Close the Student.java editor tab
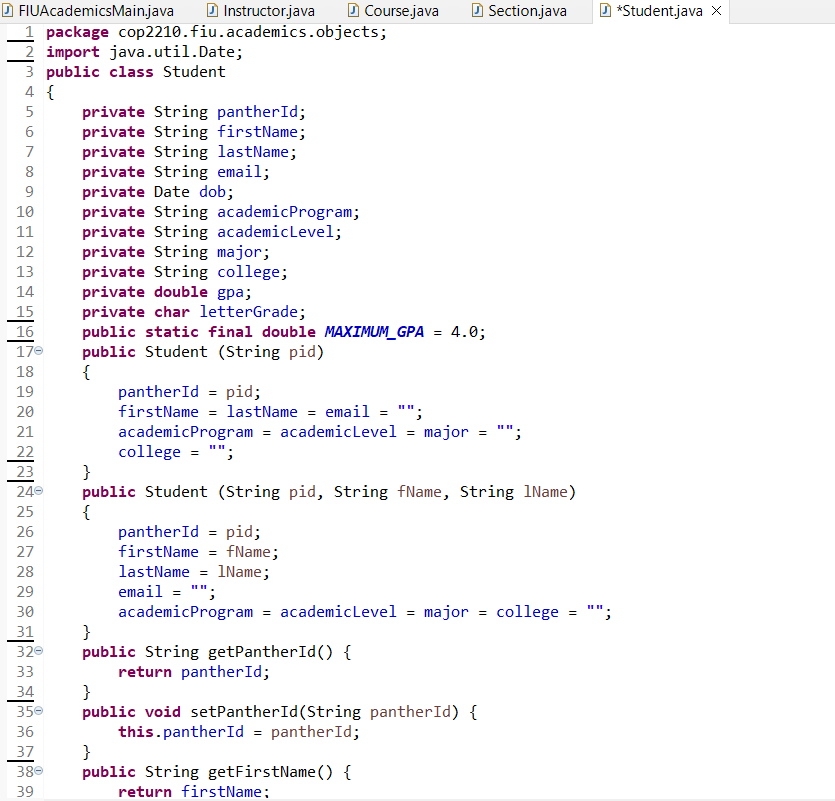The width and height of the screenshot is (835, 801). pos(717,11)
